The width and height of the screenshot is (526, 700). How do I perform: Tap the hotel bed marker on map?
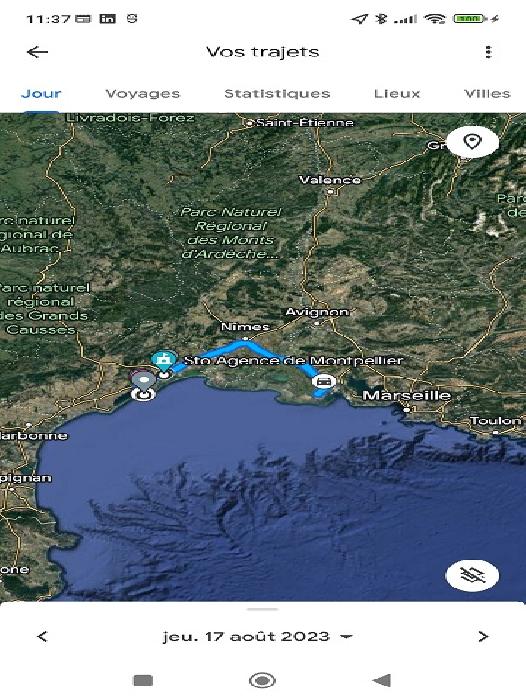click(324, 381)
